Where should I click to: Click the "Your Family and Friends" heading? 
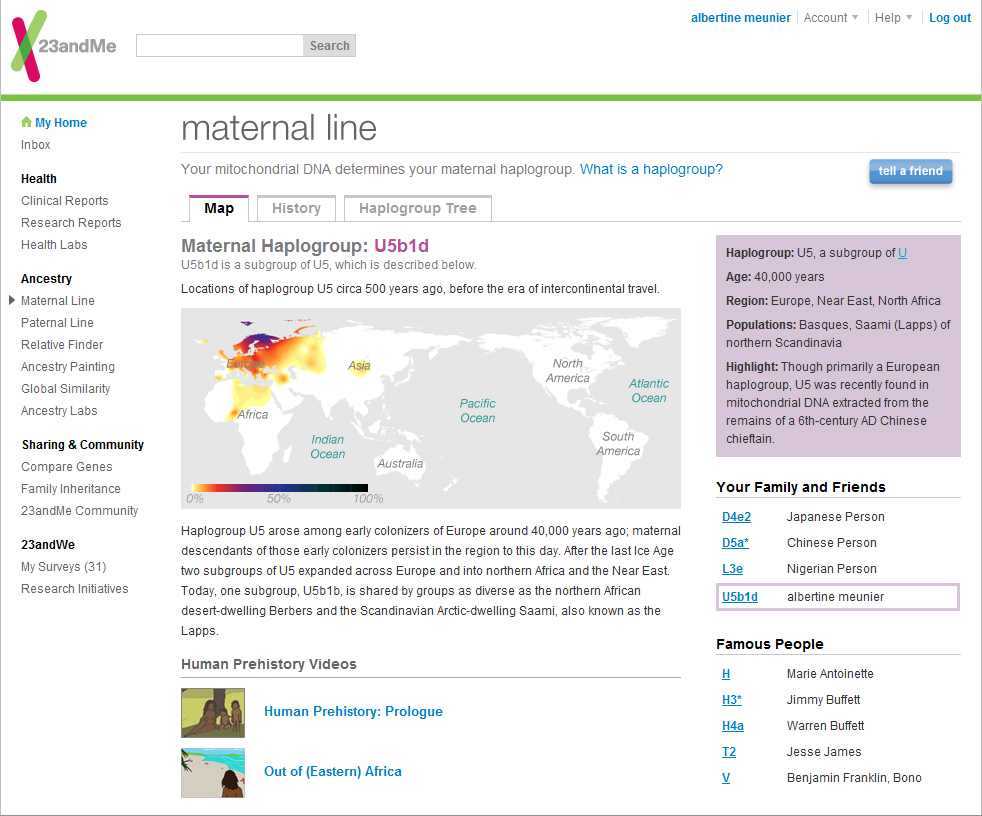pyautogui.click(x=801, y=487)
